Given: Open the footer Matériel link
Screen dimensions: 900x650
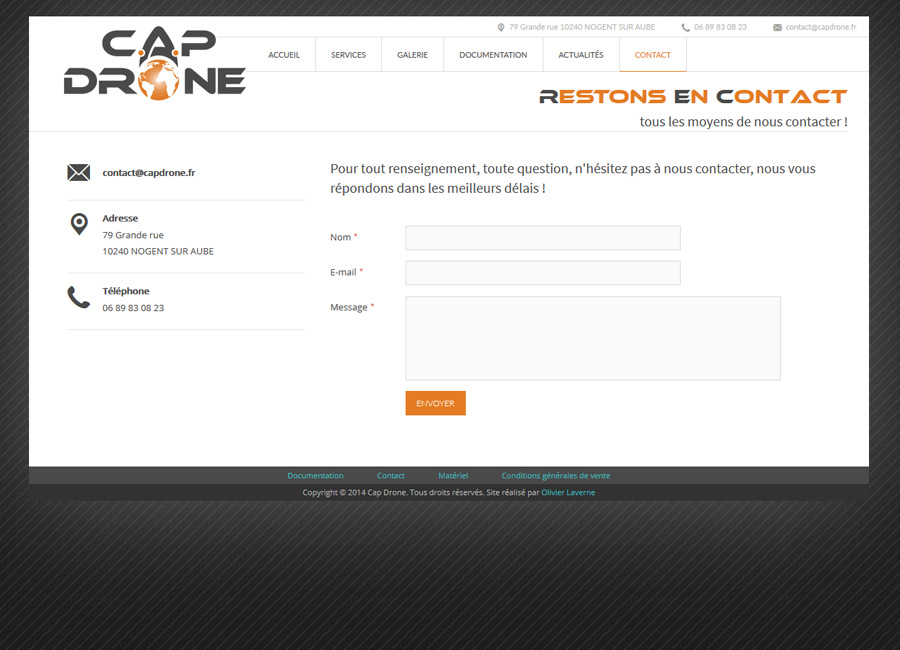Looking at the screenshot, I should (453, 476).
